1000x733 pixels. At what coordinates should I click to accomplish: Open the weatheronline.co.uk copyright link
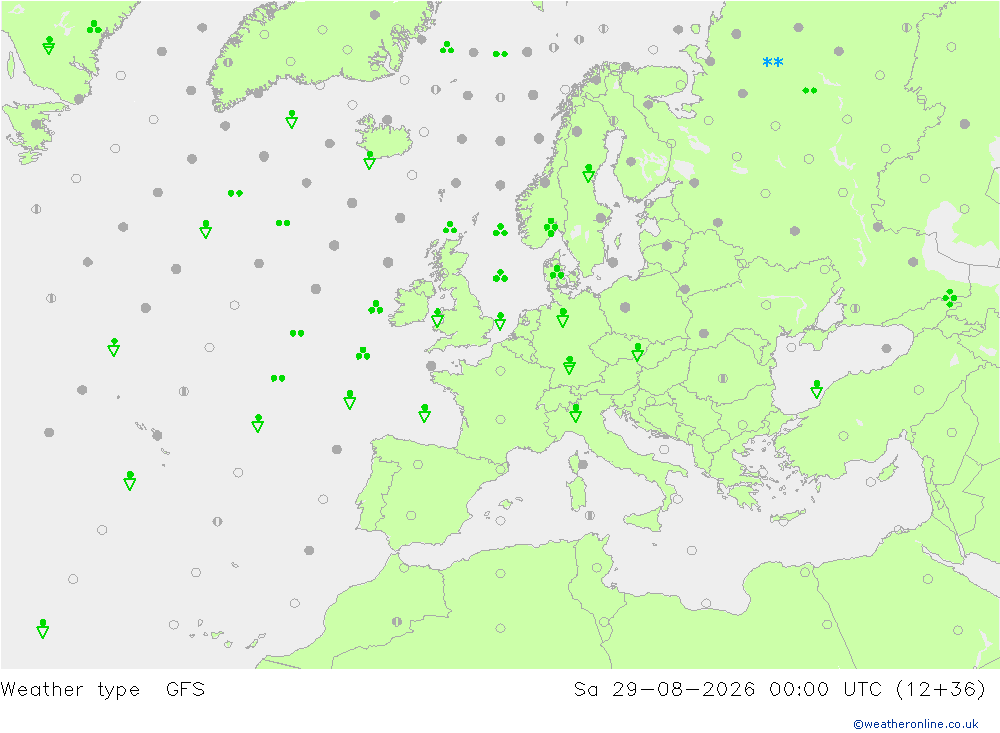916,724
